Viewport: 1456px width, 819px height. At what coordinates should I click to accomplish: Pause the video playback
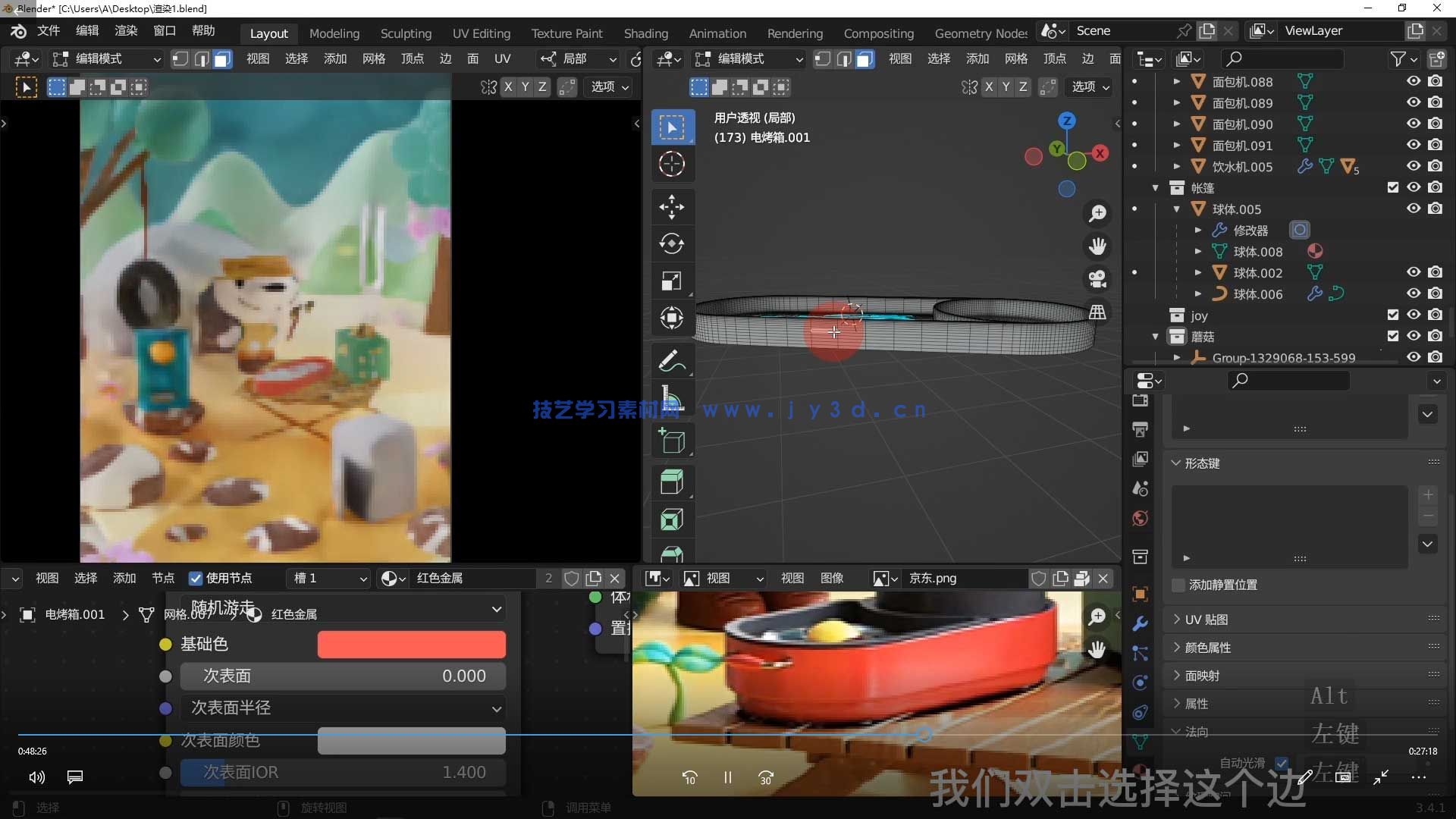tap(727, 777)
